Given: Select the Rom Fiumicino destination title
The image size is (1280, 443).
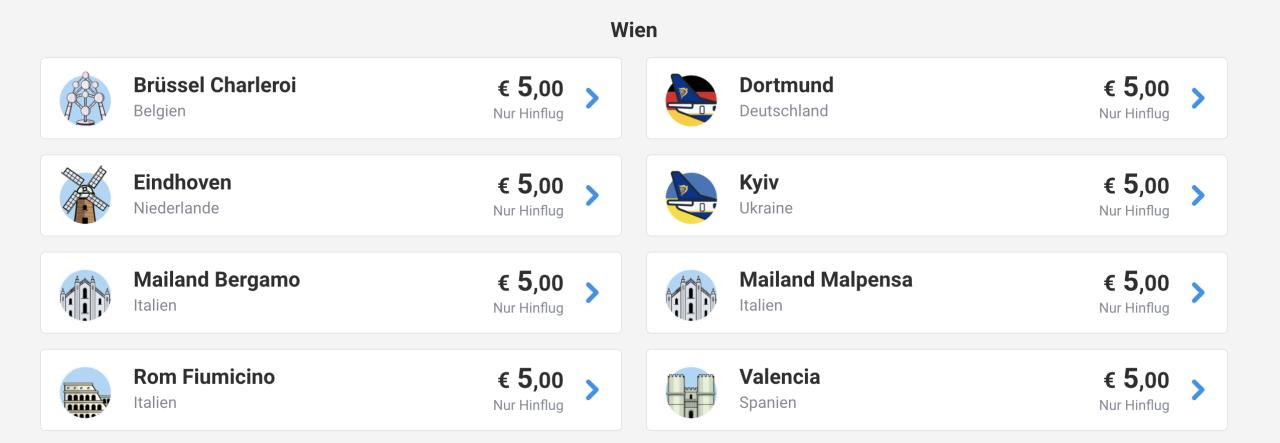Looking at the screenshot, I should point(204,377).
